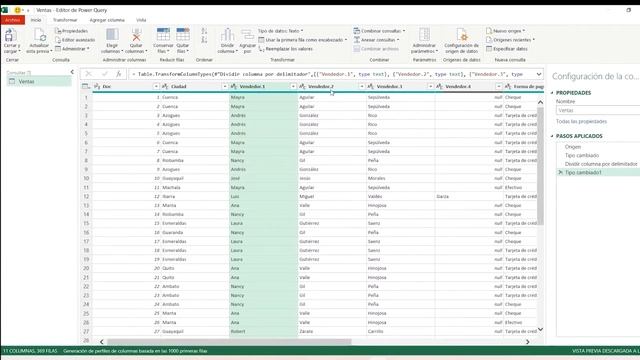Launch the Editor avanzado
Screen dimensions: 640x360
(x=75, y=40)
